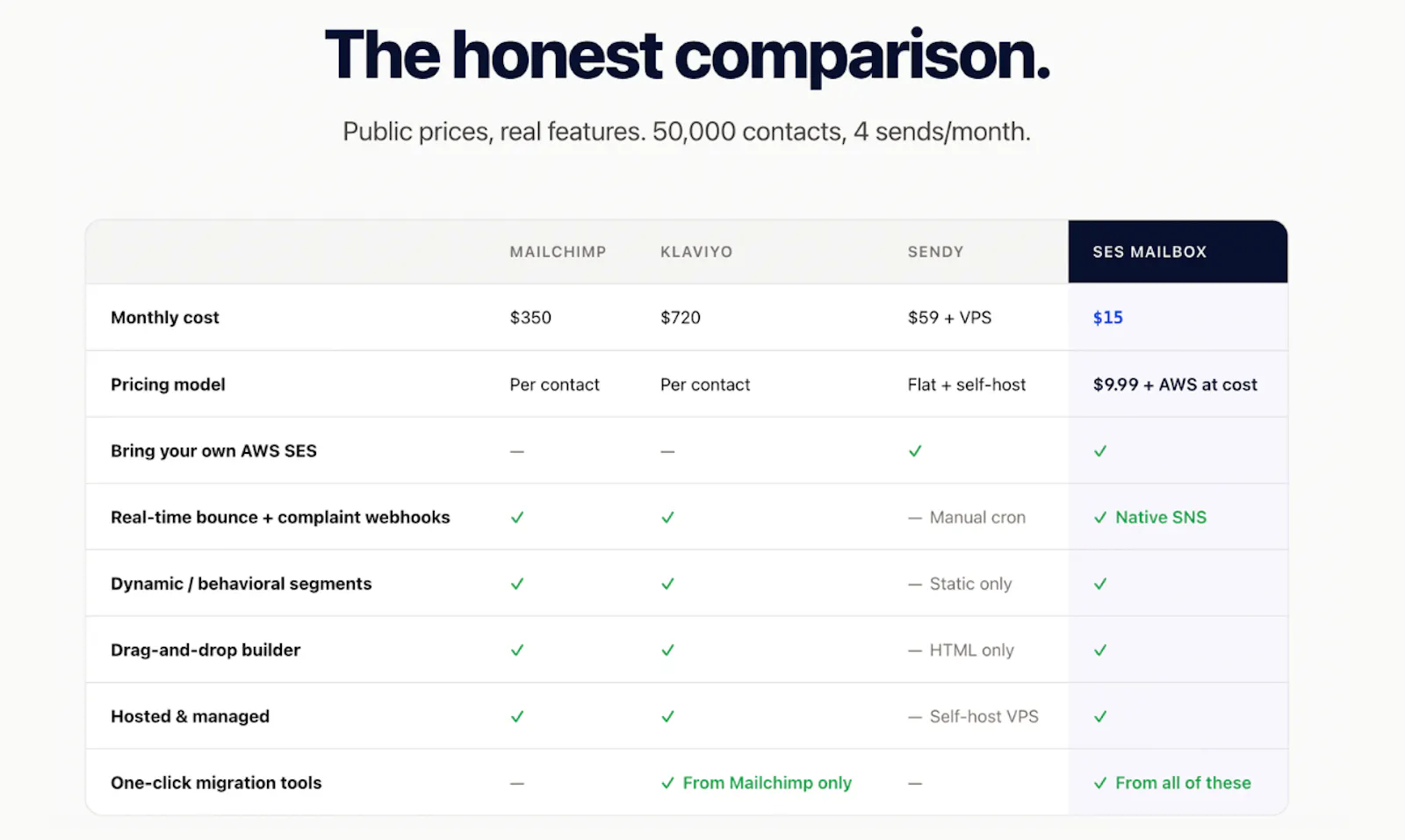Select the KLAVIYO column header
This screenshot has height=840, width=1405.
pyautogui.click(x=696, y=252)
